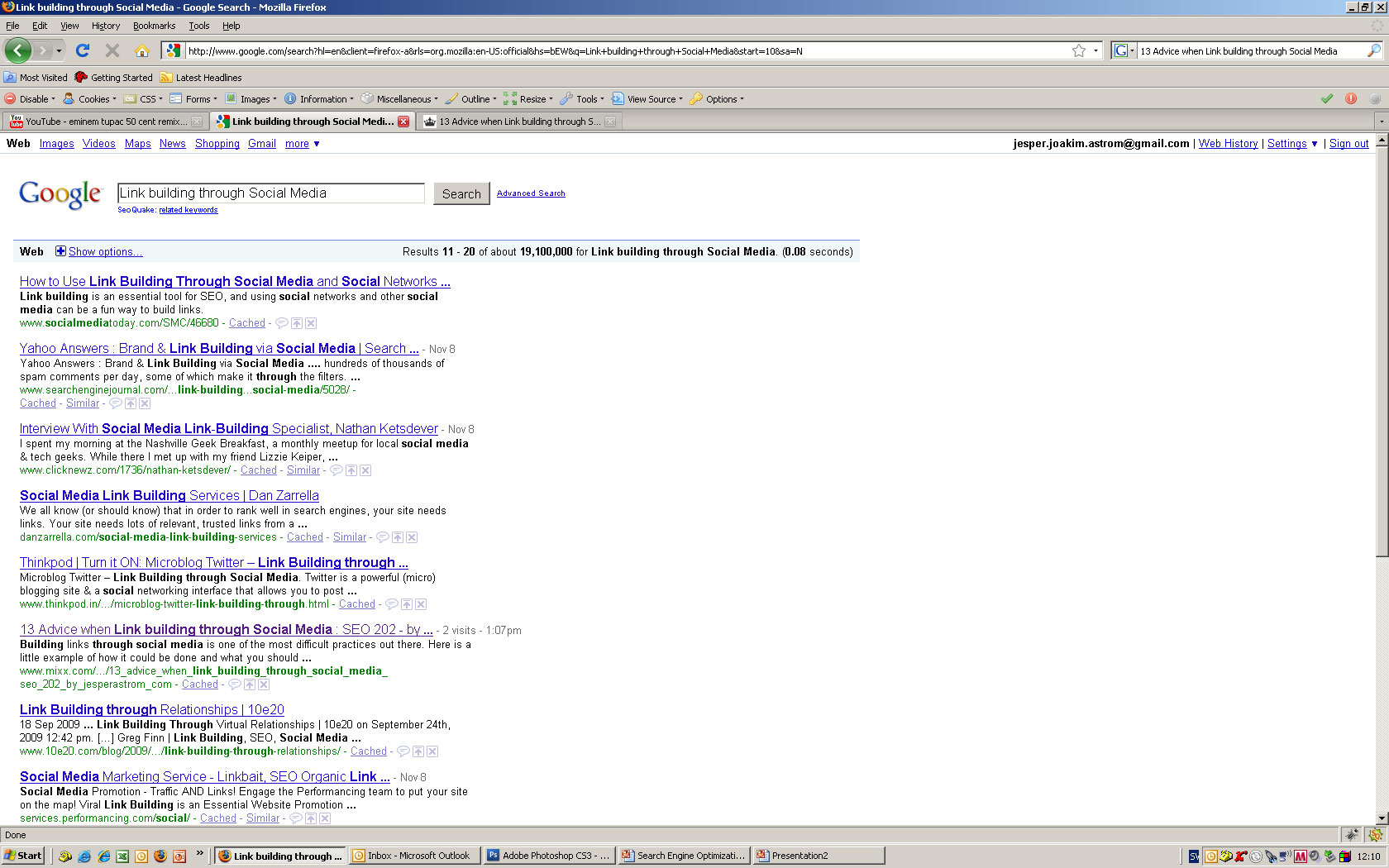Open the Getting Started bookmark

click(114, 78)
